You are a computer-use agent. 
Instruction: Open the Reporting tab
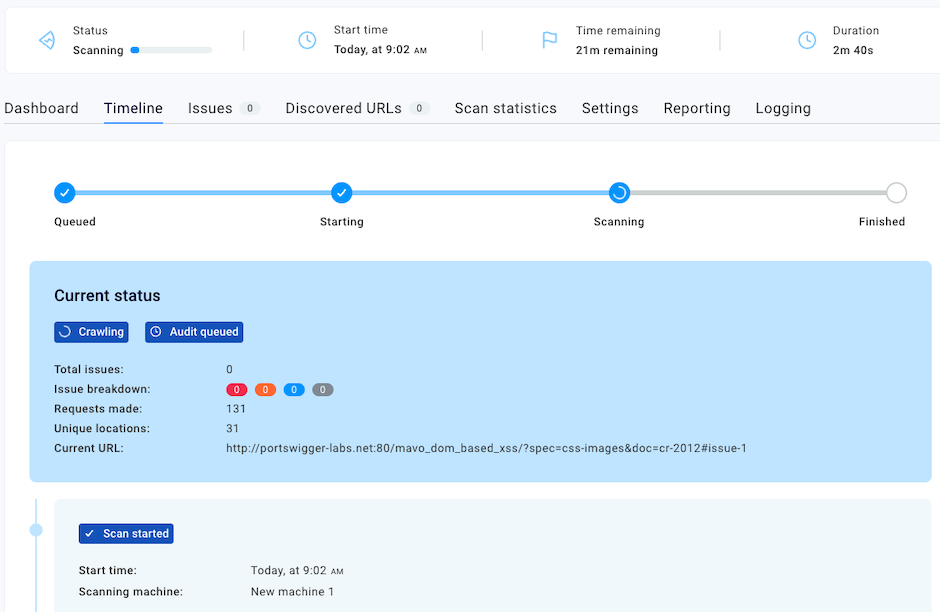(697, 108)
